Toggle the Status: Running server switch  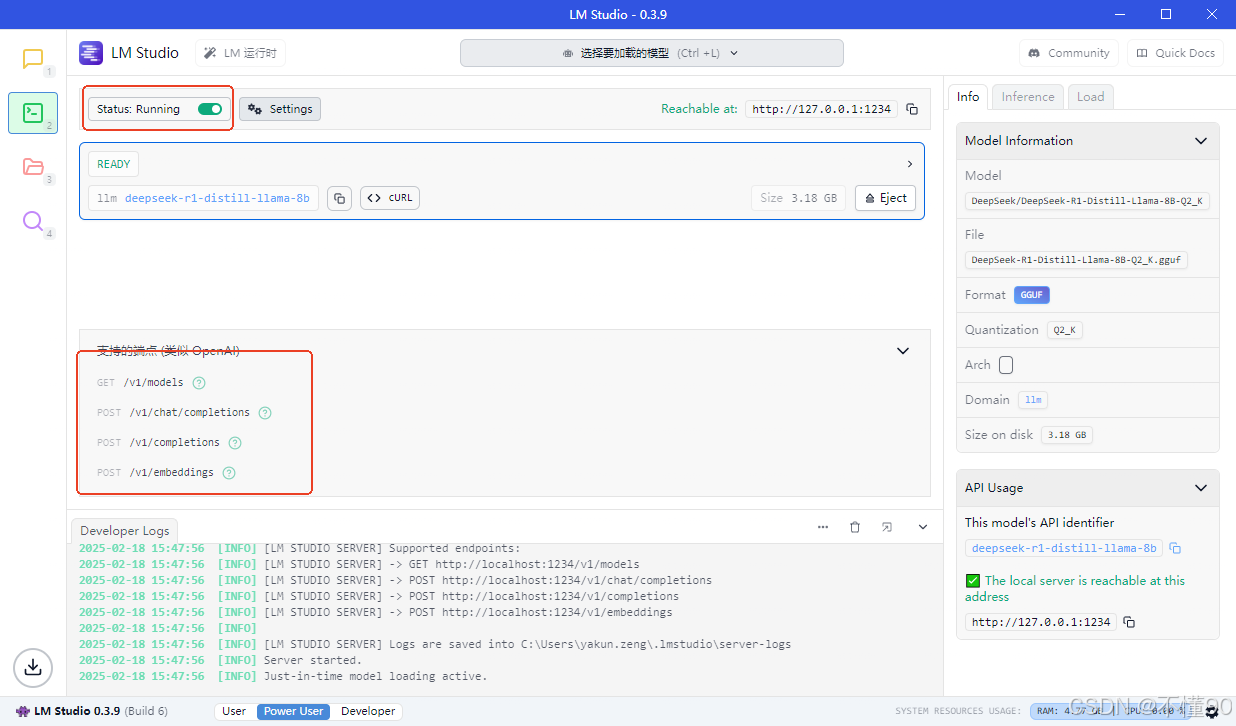(x=207, y=109)
